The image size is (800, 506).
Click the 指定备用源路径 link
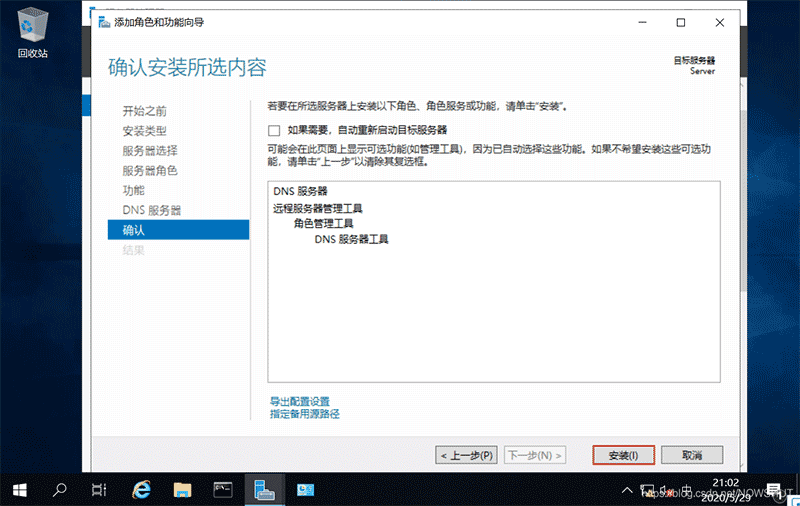(305, 414)
